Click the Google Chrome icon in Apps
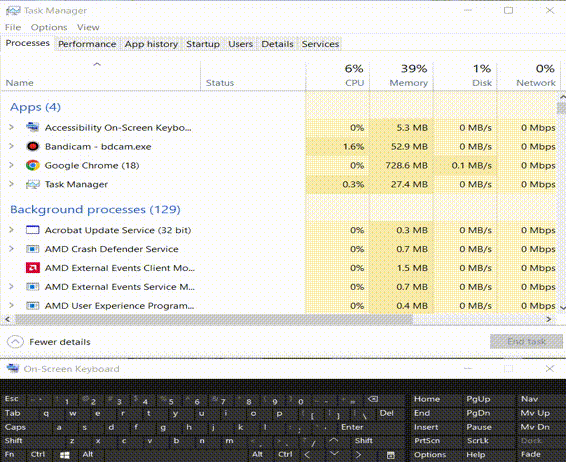 pos(32,165)
